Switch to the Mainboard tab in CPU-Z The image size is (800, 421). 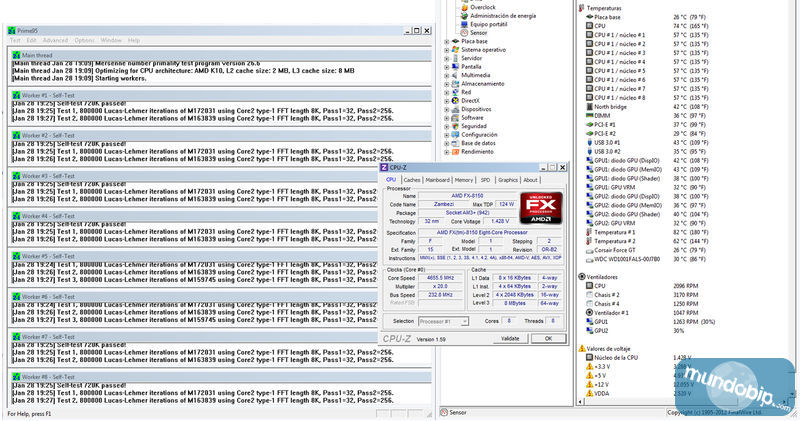point(438,180)
